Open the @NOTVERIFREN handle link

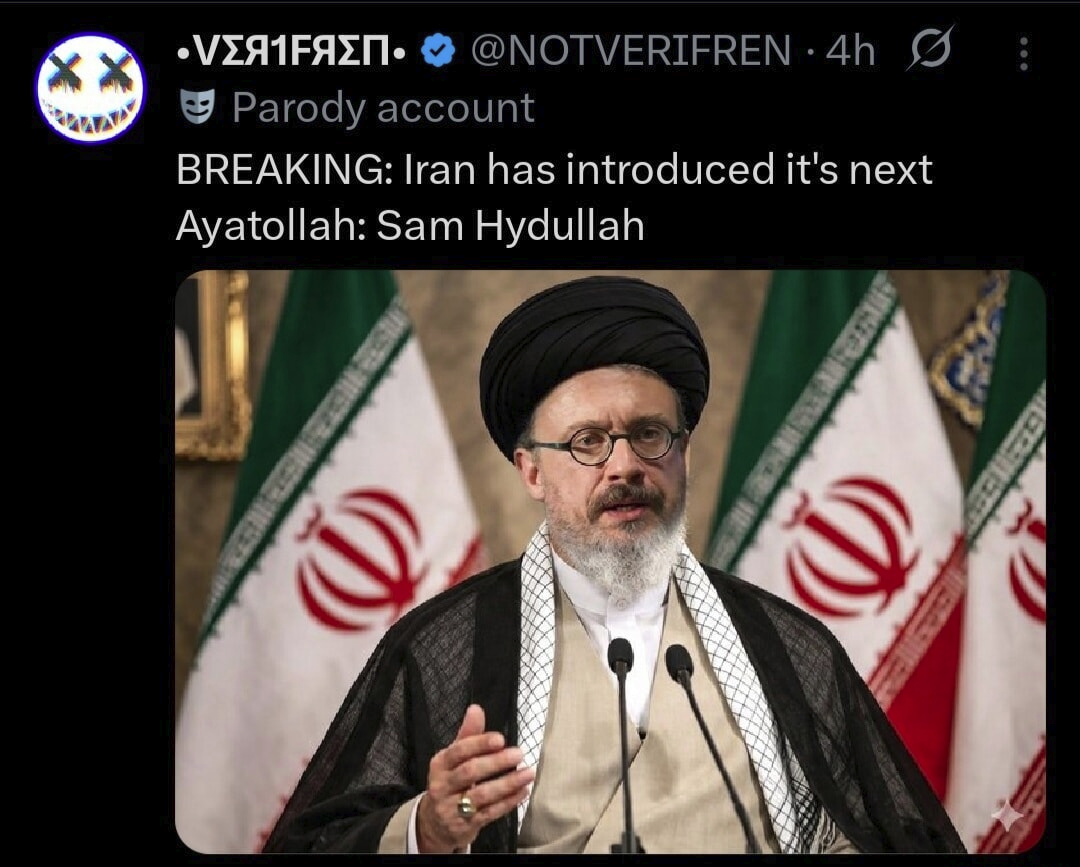click(x=631, y=50)
